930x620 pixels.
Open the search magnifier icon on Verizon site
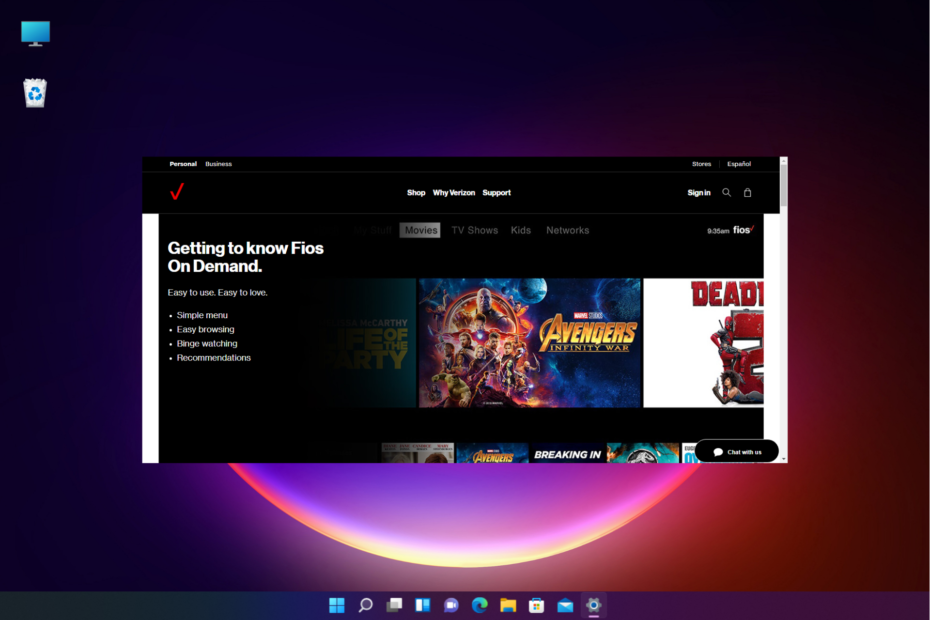(726, 192)
